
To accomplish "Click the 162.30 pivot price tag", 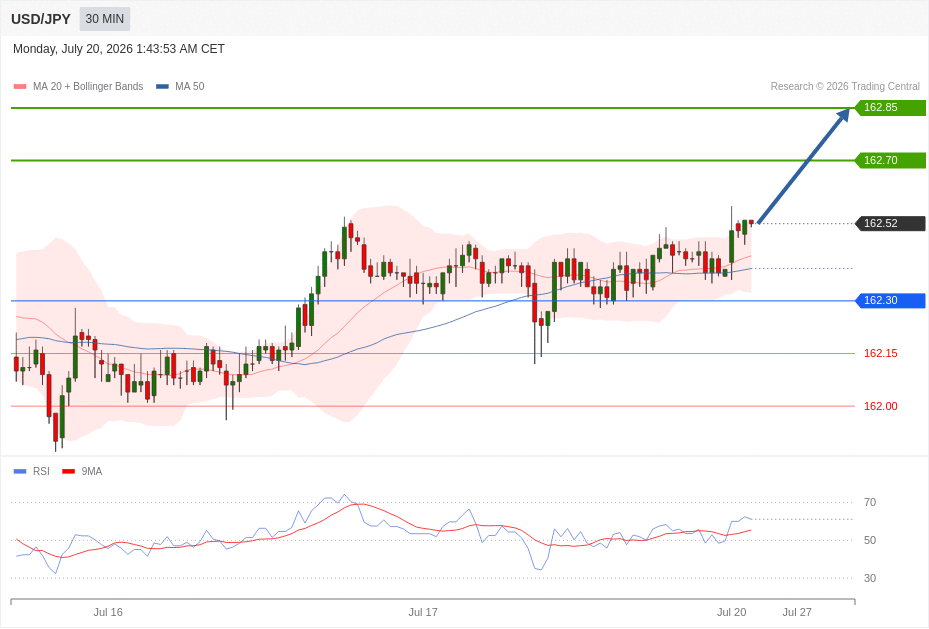I will point(890,300).
